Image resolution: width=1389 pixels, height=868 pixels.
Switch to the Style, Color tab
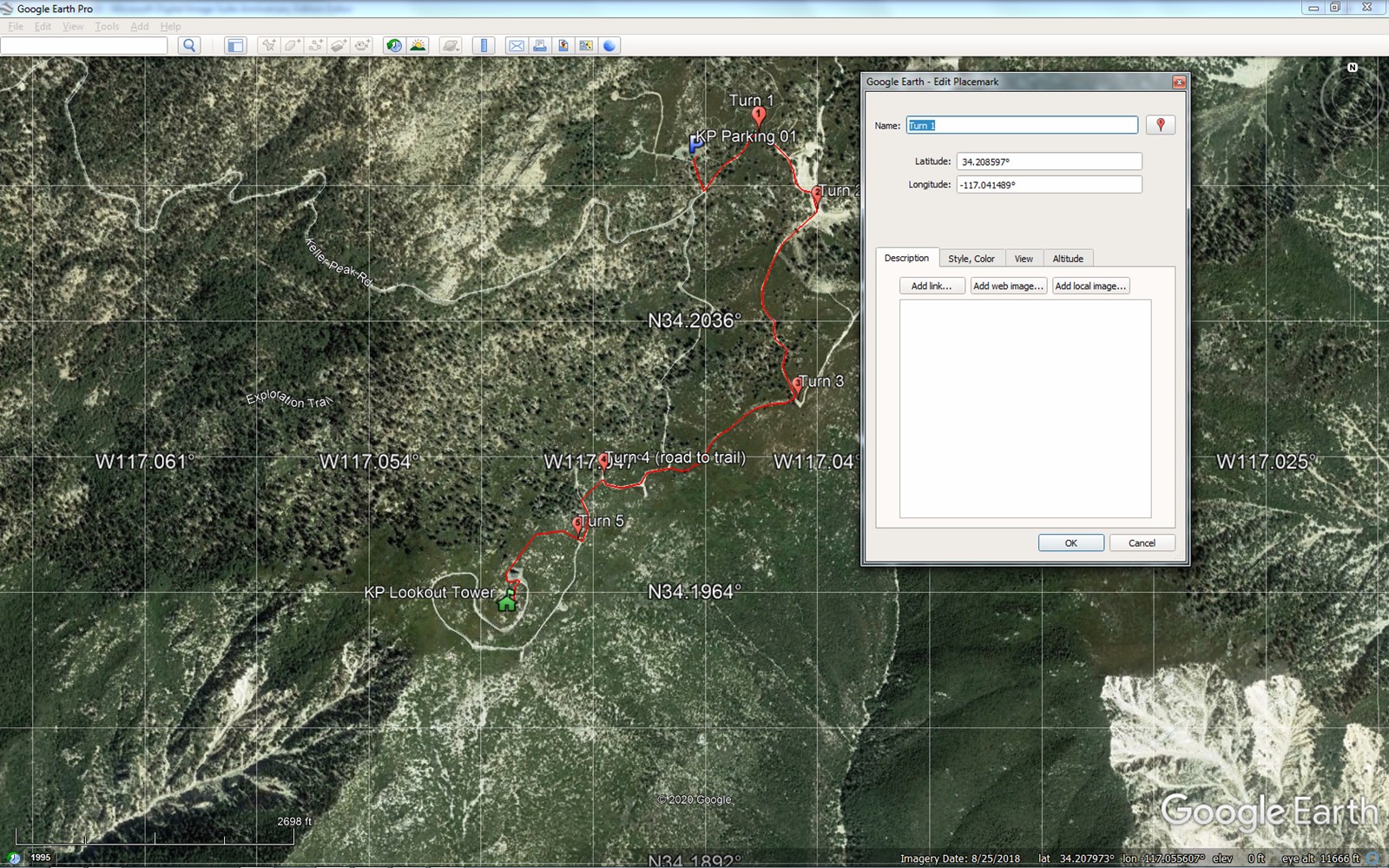pos(971,259)
